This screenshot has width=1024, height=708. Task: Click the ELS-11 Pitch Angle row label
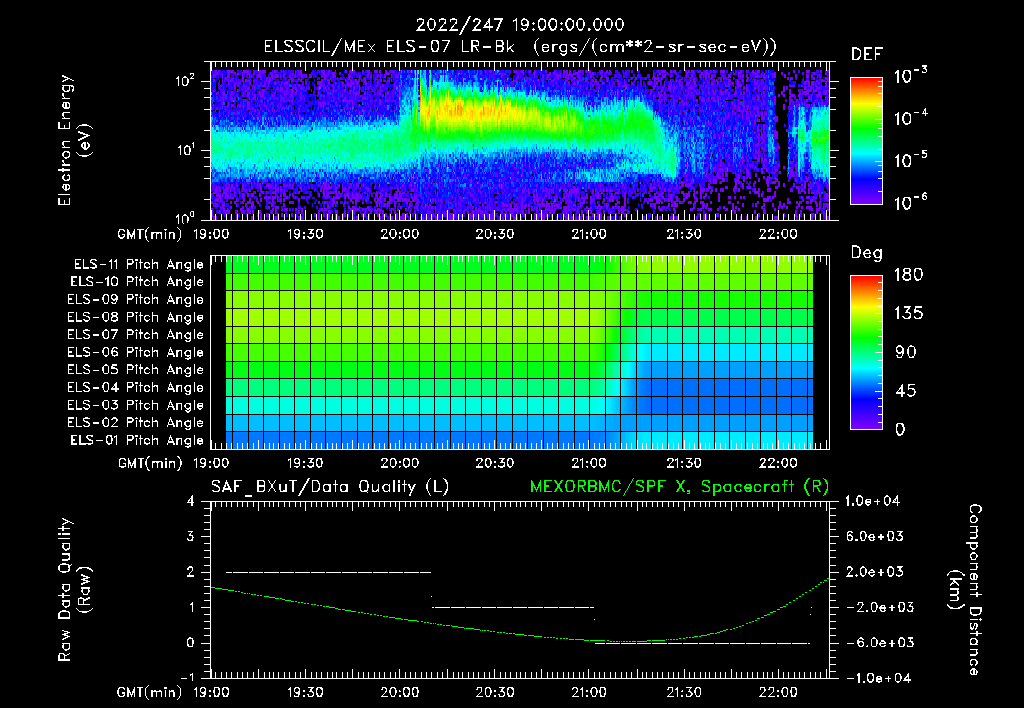tap(138, 265)
